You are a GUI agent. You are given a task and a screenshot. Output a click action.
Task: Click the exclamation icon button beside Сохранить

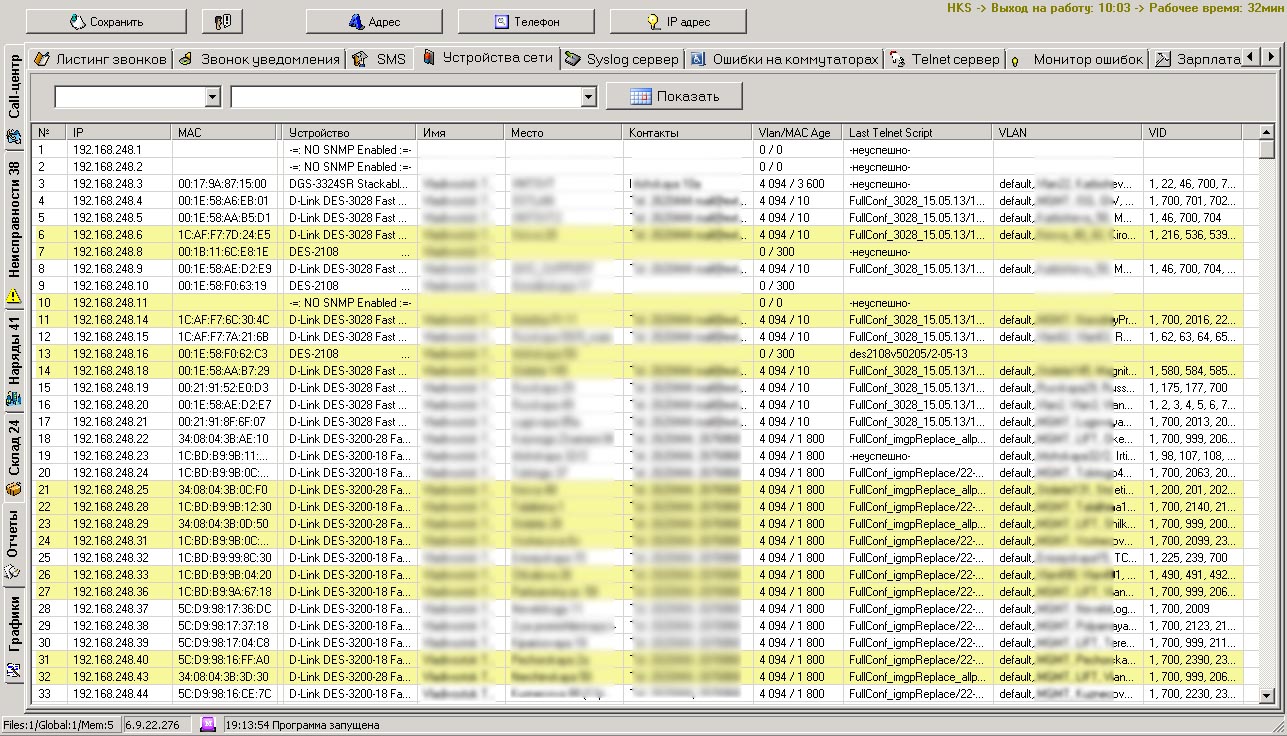pos(222,21)
